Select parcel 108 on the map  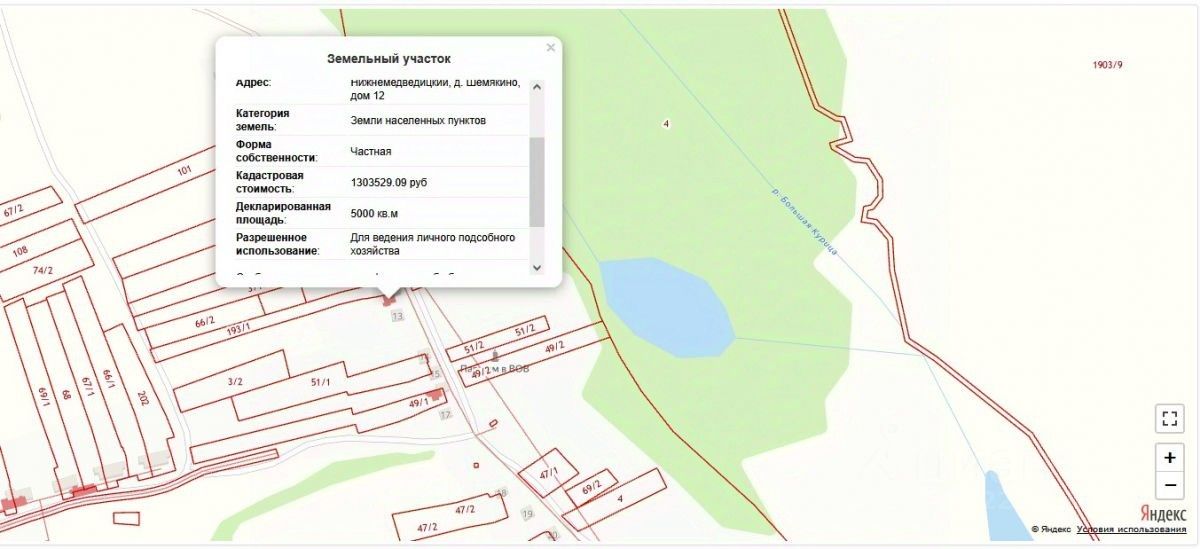pyautogui.click(x=20, y=252)
